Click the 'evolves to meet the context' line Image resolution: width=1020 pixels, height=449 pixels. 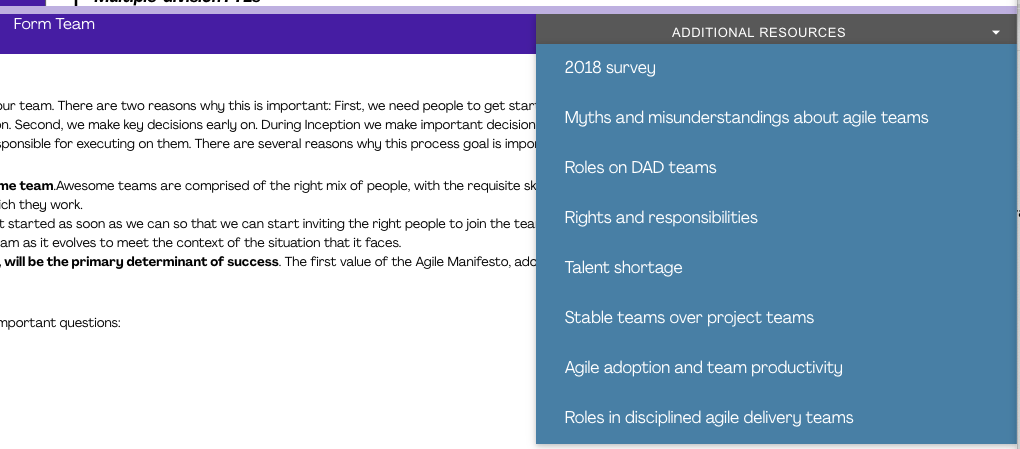tap(200, 243)
